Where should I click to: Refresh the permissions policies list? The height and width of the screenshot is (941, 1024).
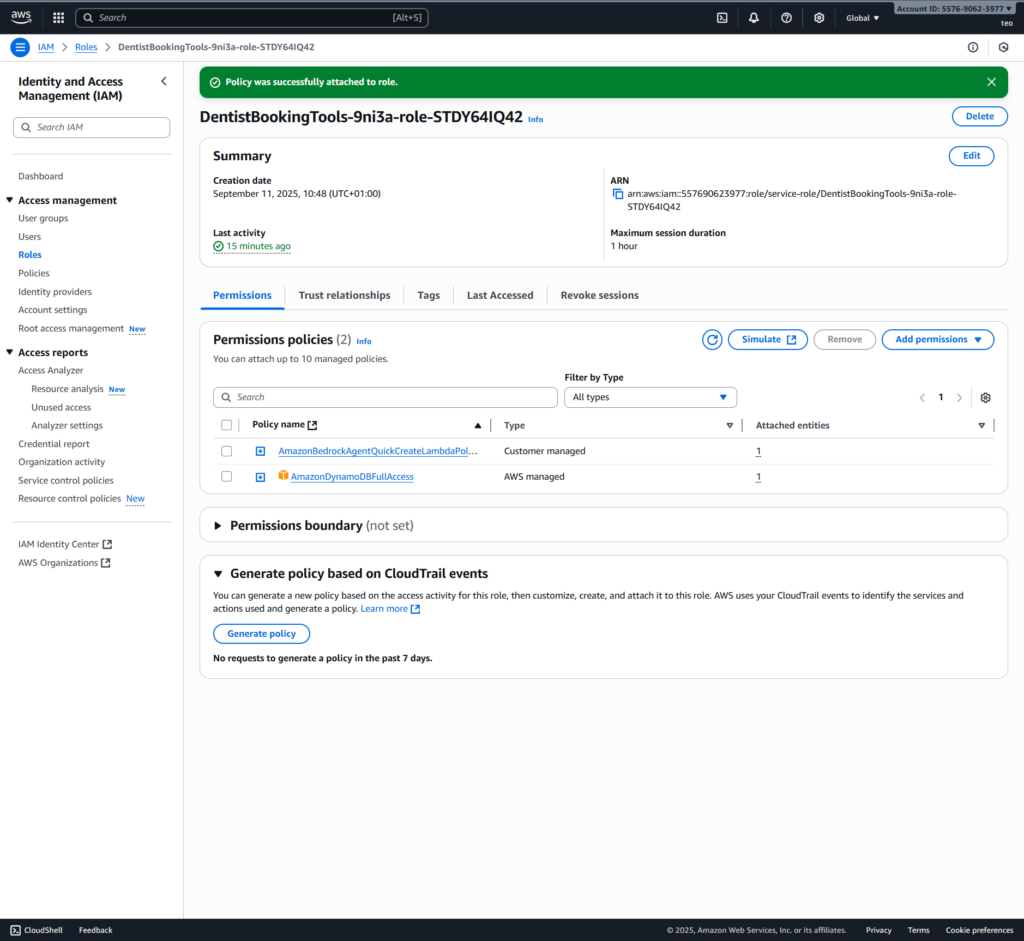pos(712,340)
